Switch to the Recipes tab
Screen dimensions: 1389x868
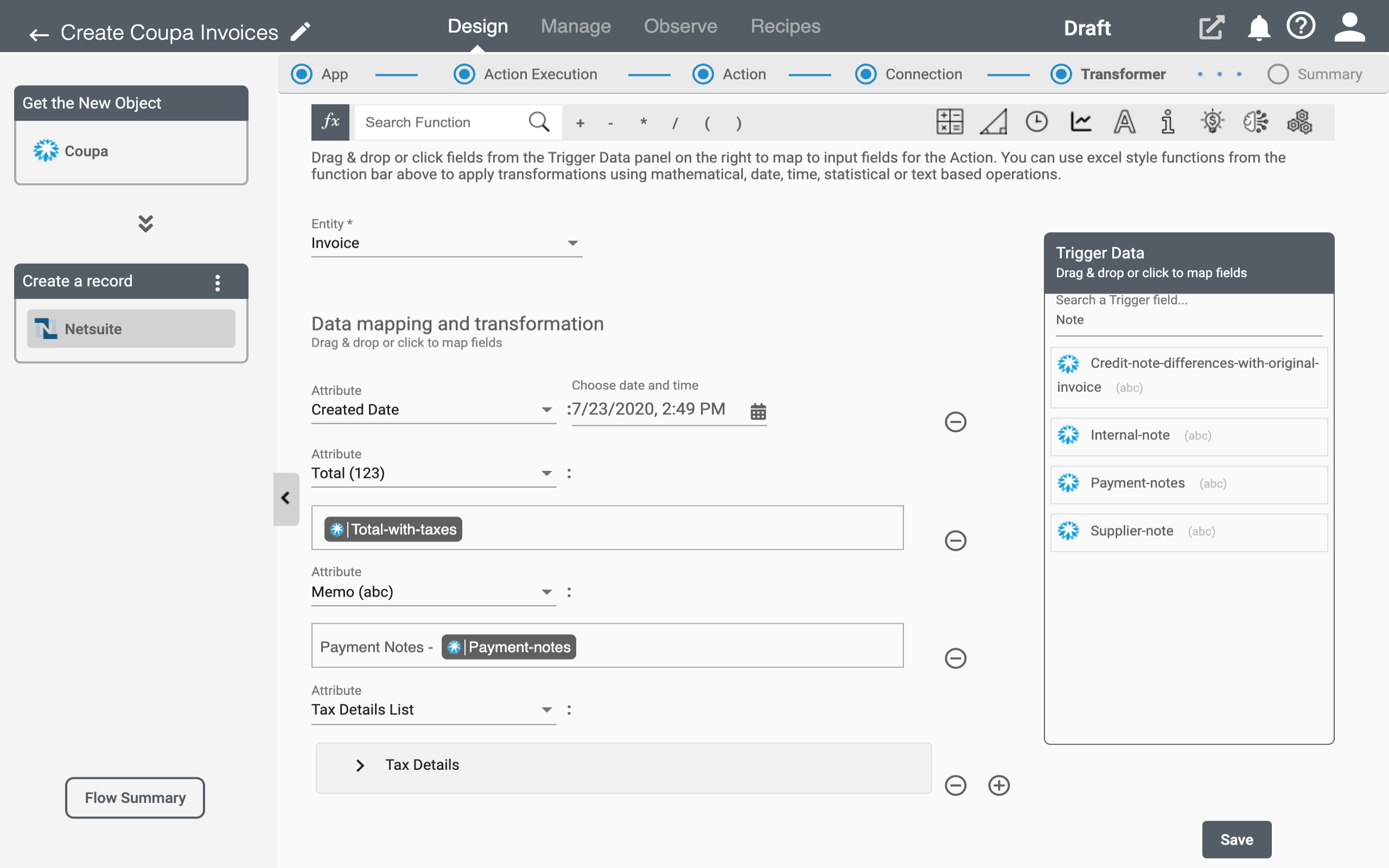[x=785, y=27]
